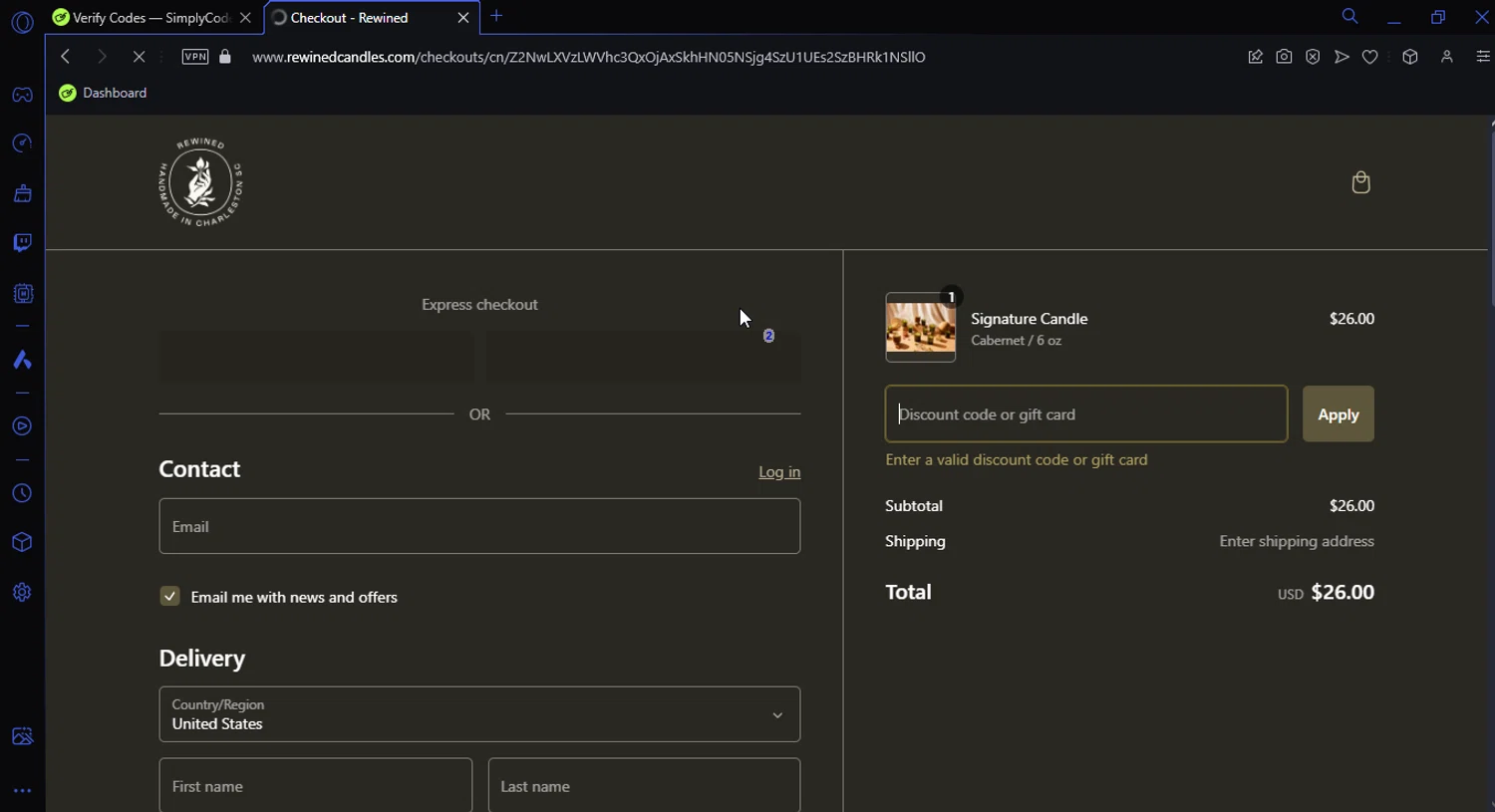Search tabs with the magnifier icon
Image resolution: width=1495 pixels, height=812 pixels.
coord(1349,16)
